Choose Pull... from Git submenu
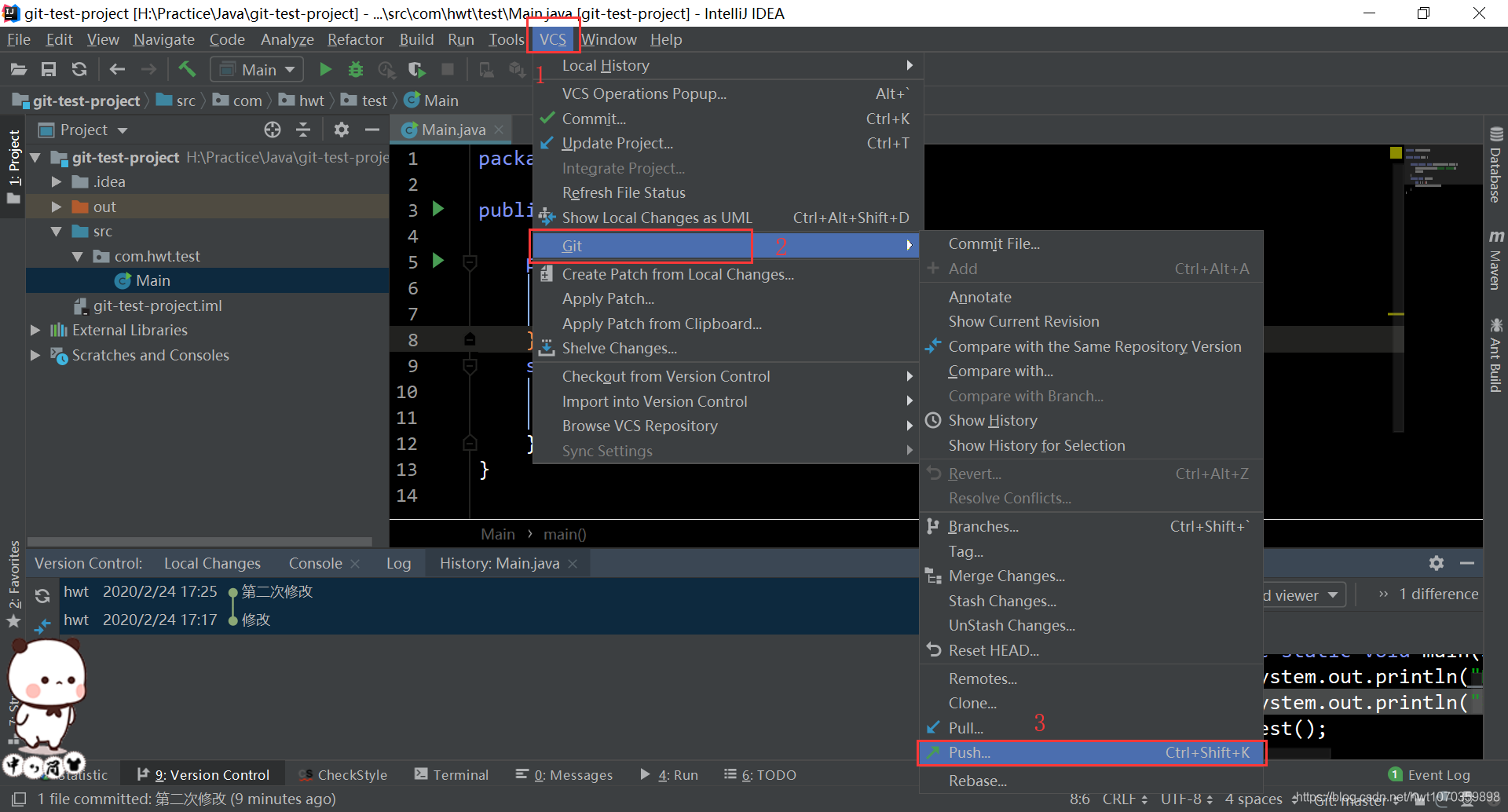The height and width of the screenshot is (812, 1508). (1091, 728)
